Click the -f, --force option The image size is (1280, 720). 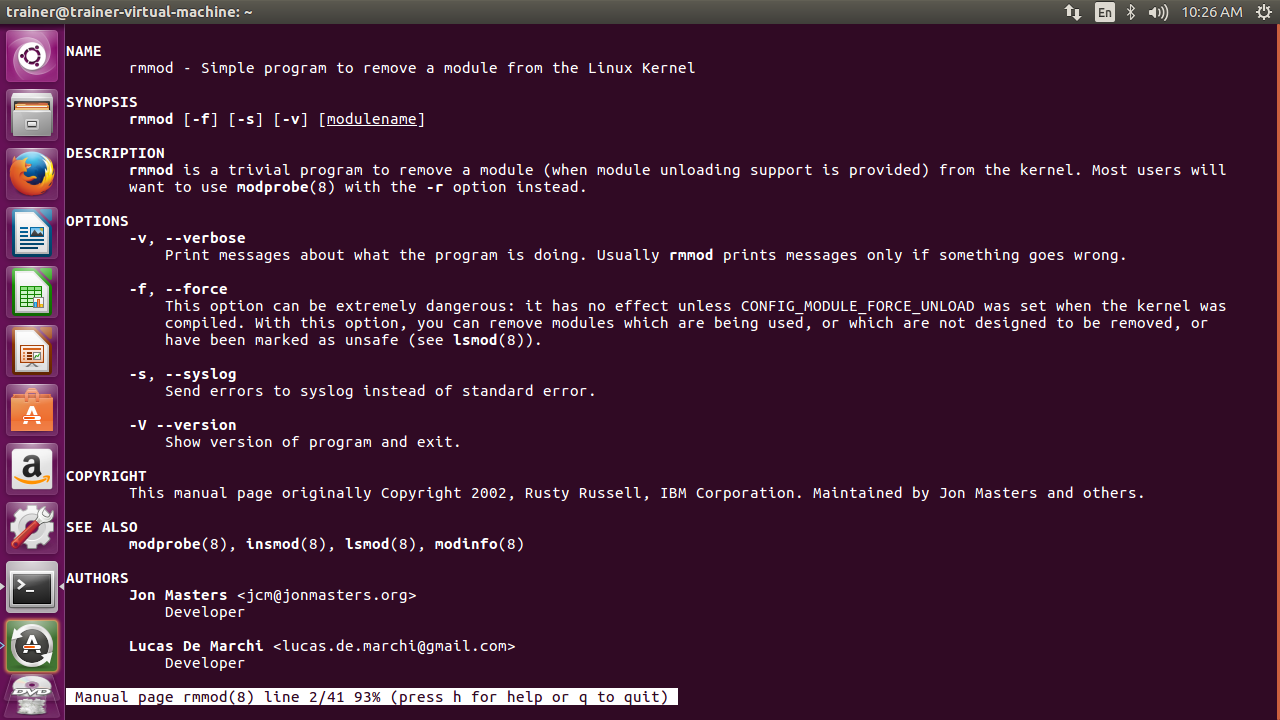click(x=178, y=289)
